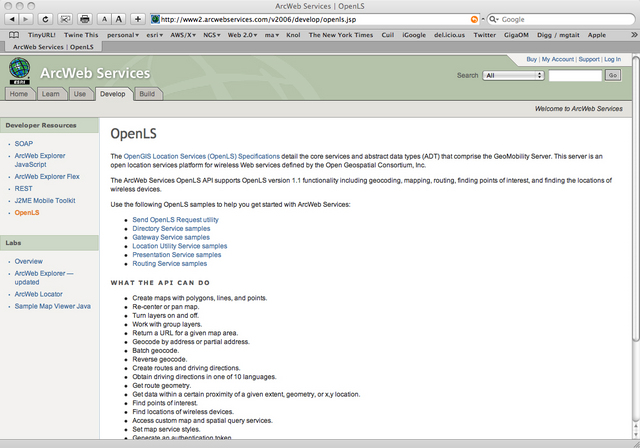Open Presentation Service samples link
The width and height of the screenshot is (640, 448).
point(177,255)
